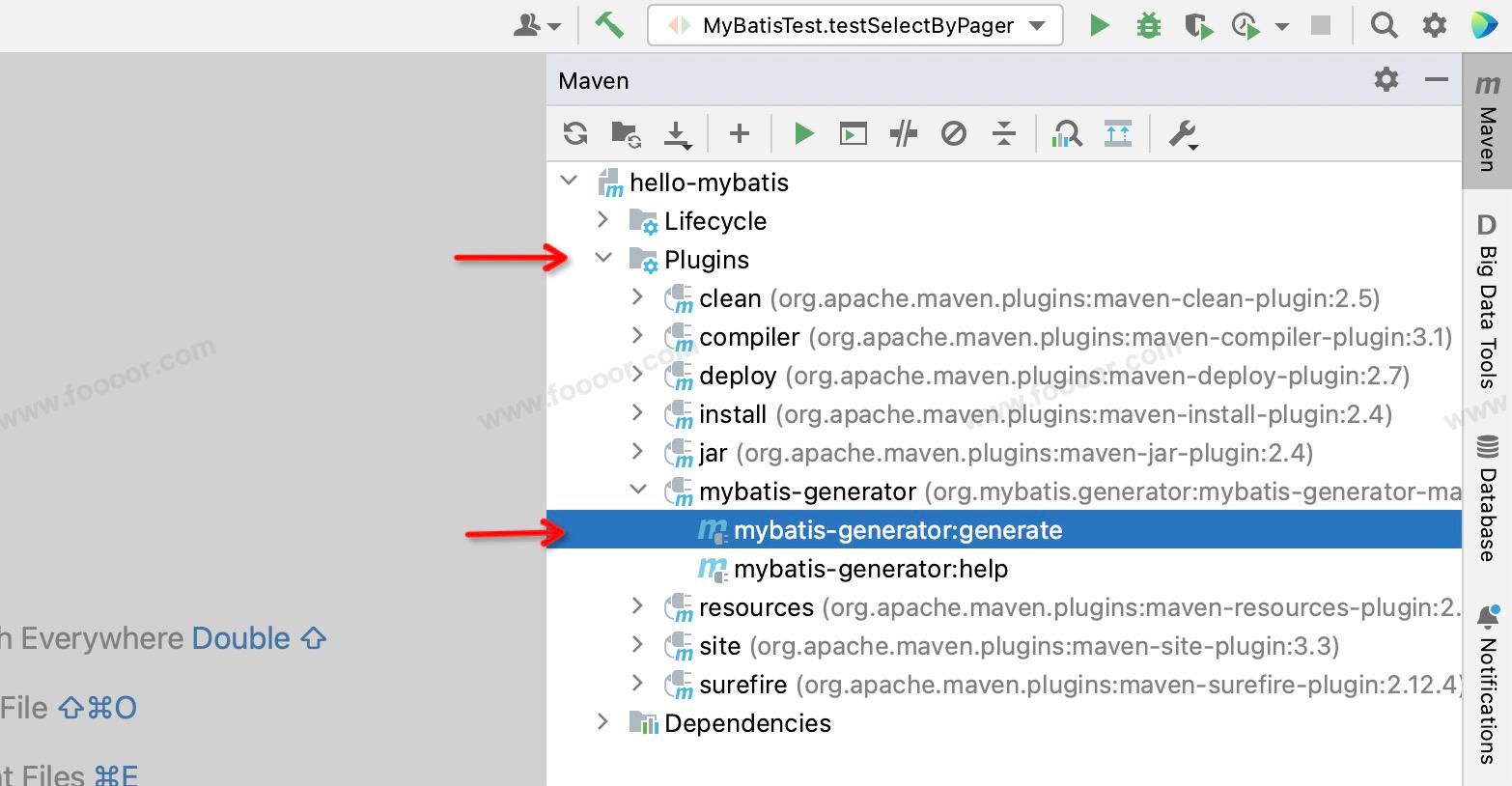Open Maven Settings wrench icon
The image size is (1512, 786).
click(1183, 133)
